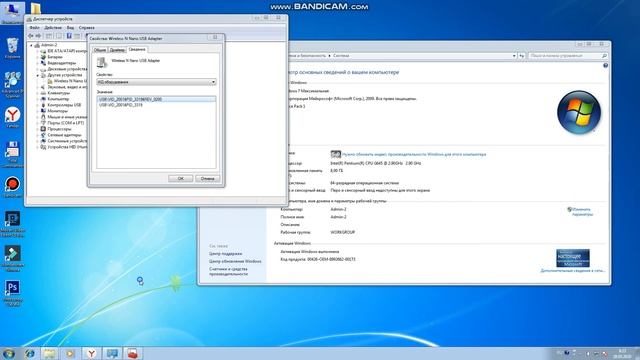Open the folder icon on desktop top row
The height and width of the screenshot is (360, 640).
[36, 9]
